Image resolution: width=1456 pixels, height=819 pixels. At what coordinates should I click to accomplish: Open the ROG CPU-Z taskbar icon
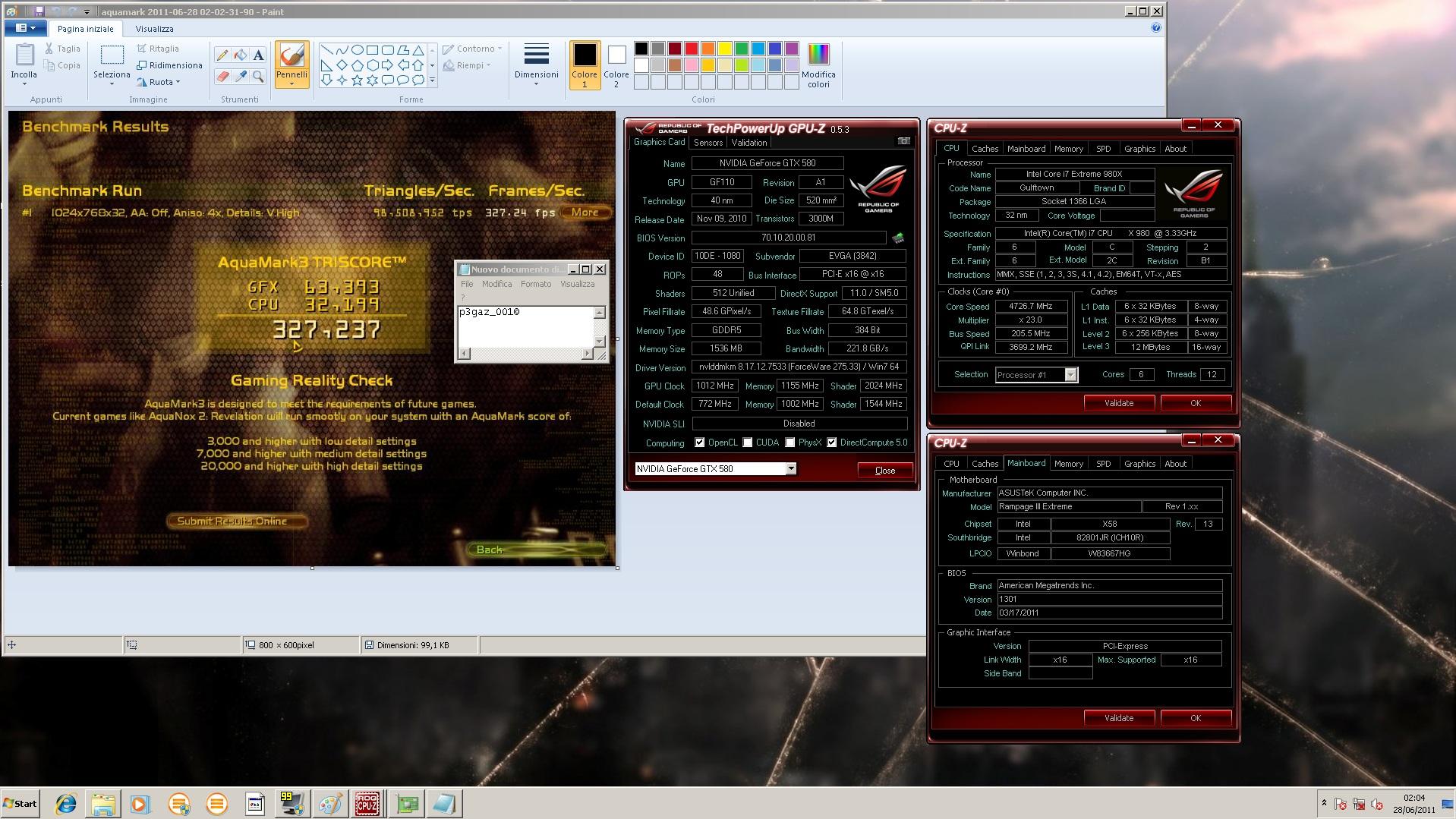(x=367, y=803)
